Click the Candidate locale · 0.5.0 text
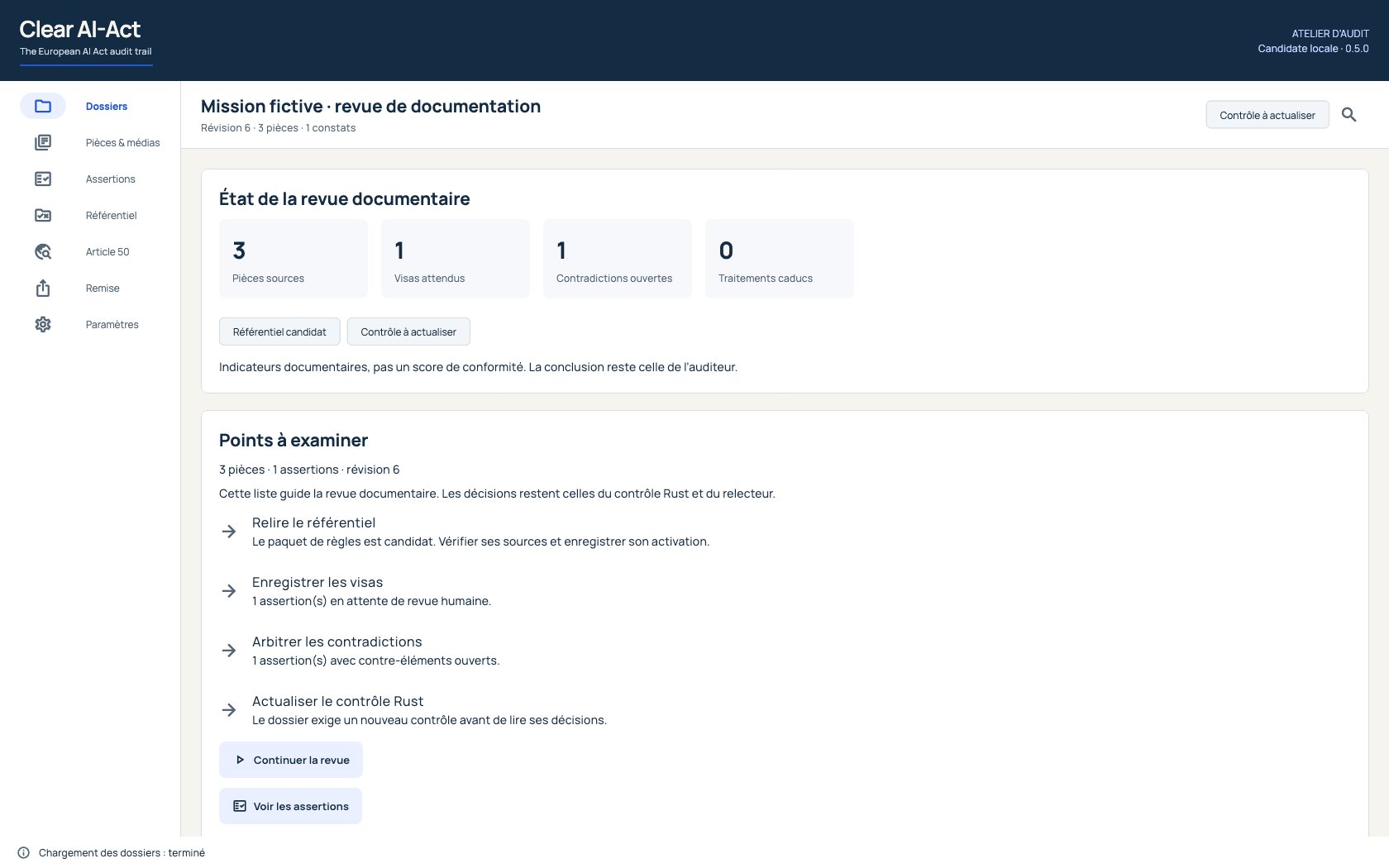Image resolution: width=1389 pixels, height=868 pixels. click(x=1313, y=48)
